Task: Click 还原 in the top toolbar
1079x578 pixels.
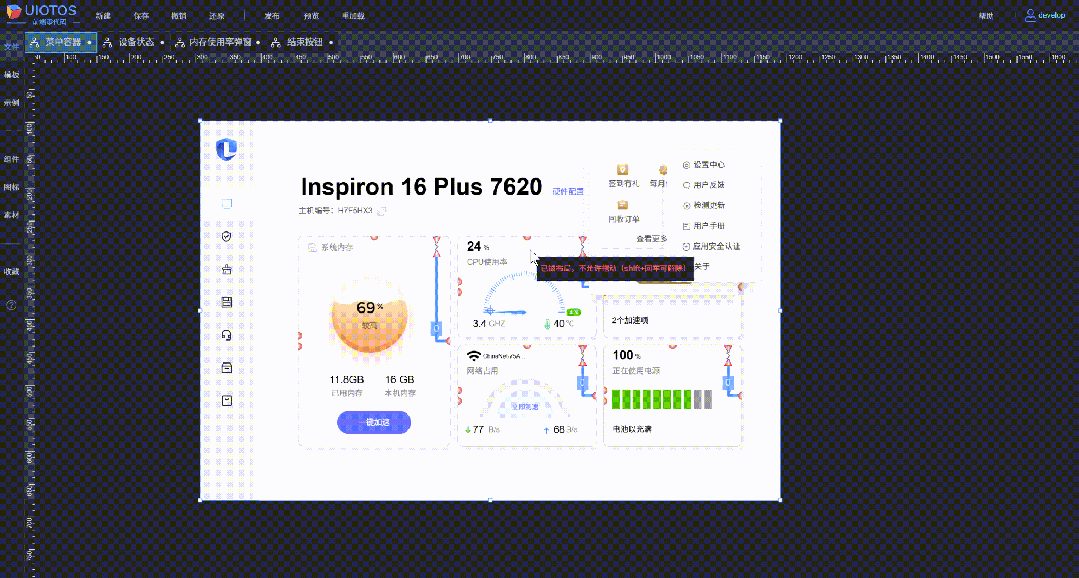Action: pyautogui.click(x=216, y=16)
